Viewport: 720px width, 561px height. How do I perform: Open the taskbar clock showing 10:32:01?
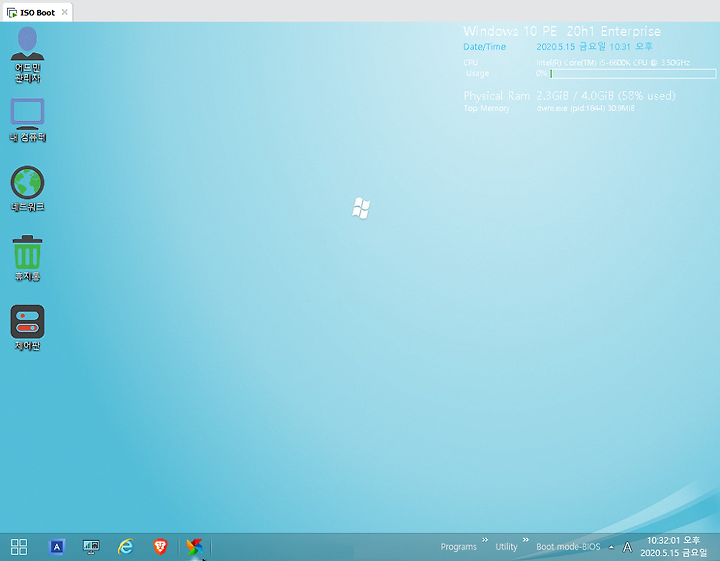[674, 546]
